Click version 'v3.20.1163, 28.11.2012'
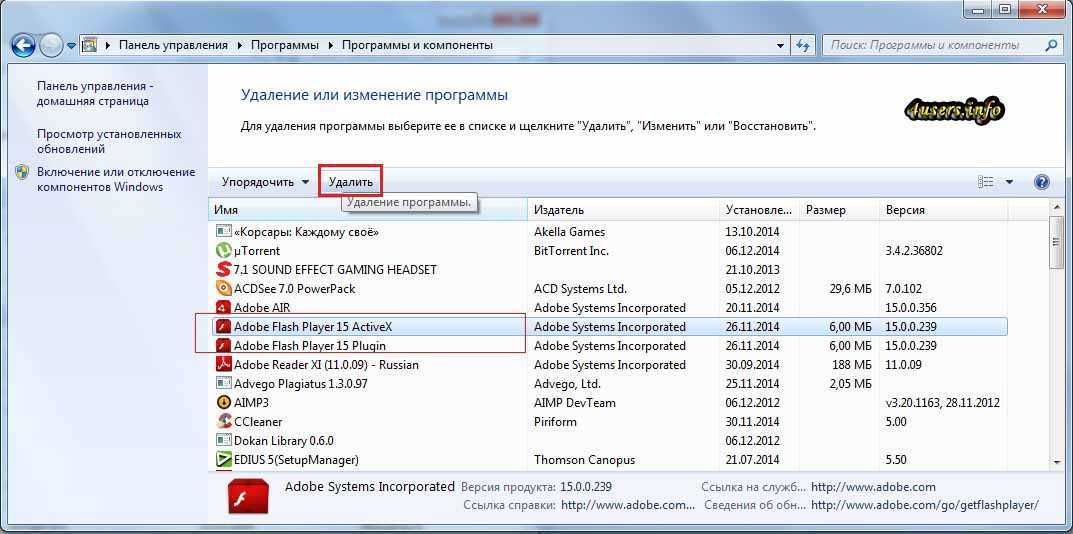Image resolution: width=1073 pixels, height=534 pixels. point(943,403)
